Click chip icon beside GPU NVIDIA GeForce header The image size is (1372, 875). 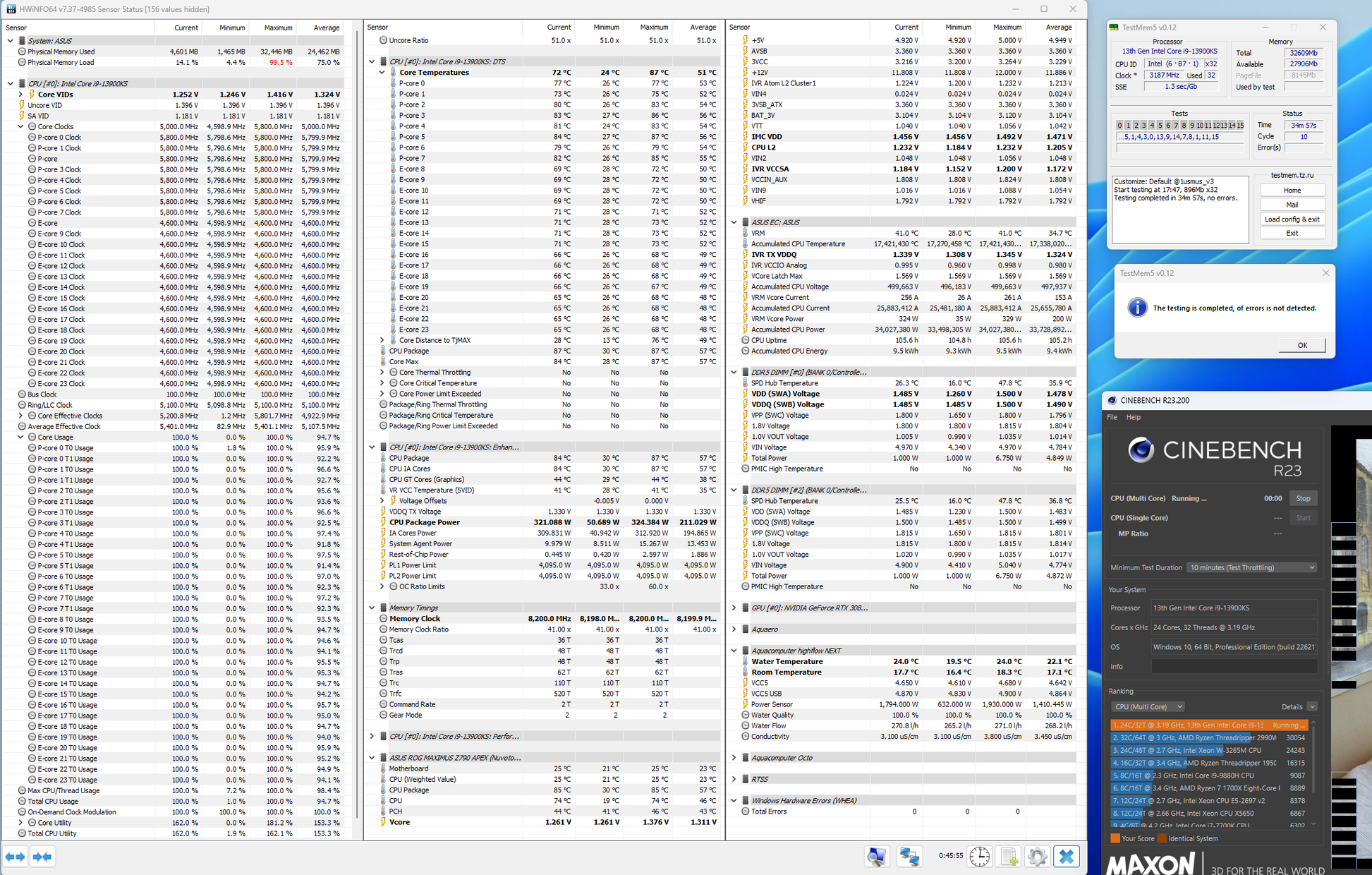(x=746, y=608)
